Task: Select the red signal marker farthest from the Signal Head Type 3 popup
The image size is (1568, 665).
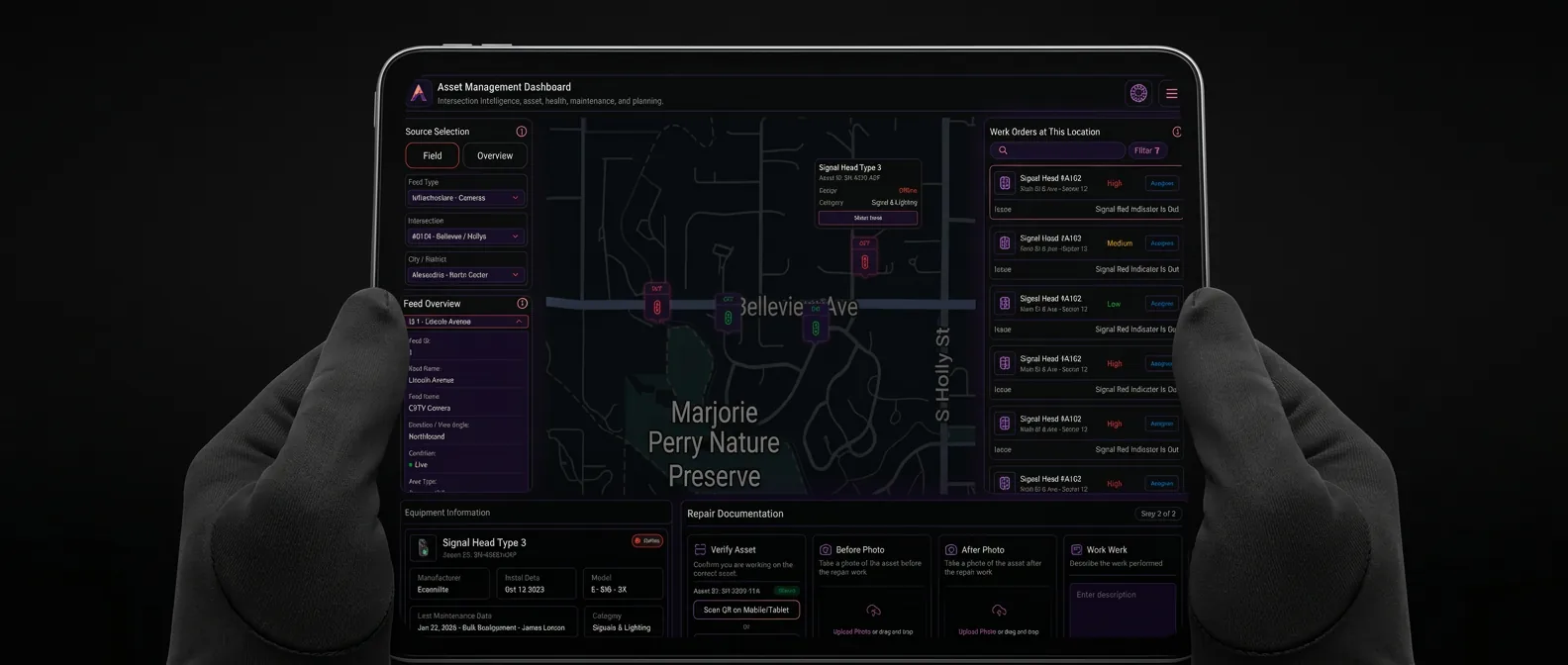Action: pos(656,304)
